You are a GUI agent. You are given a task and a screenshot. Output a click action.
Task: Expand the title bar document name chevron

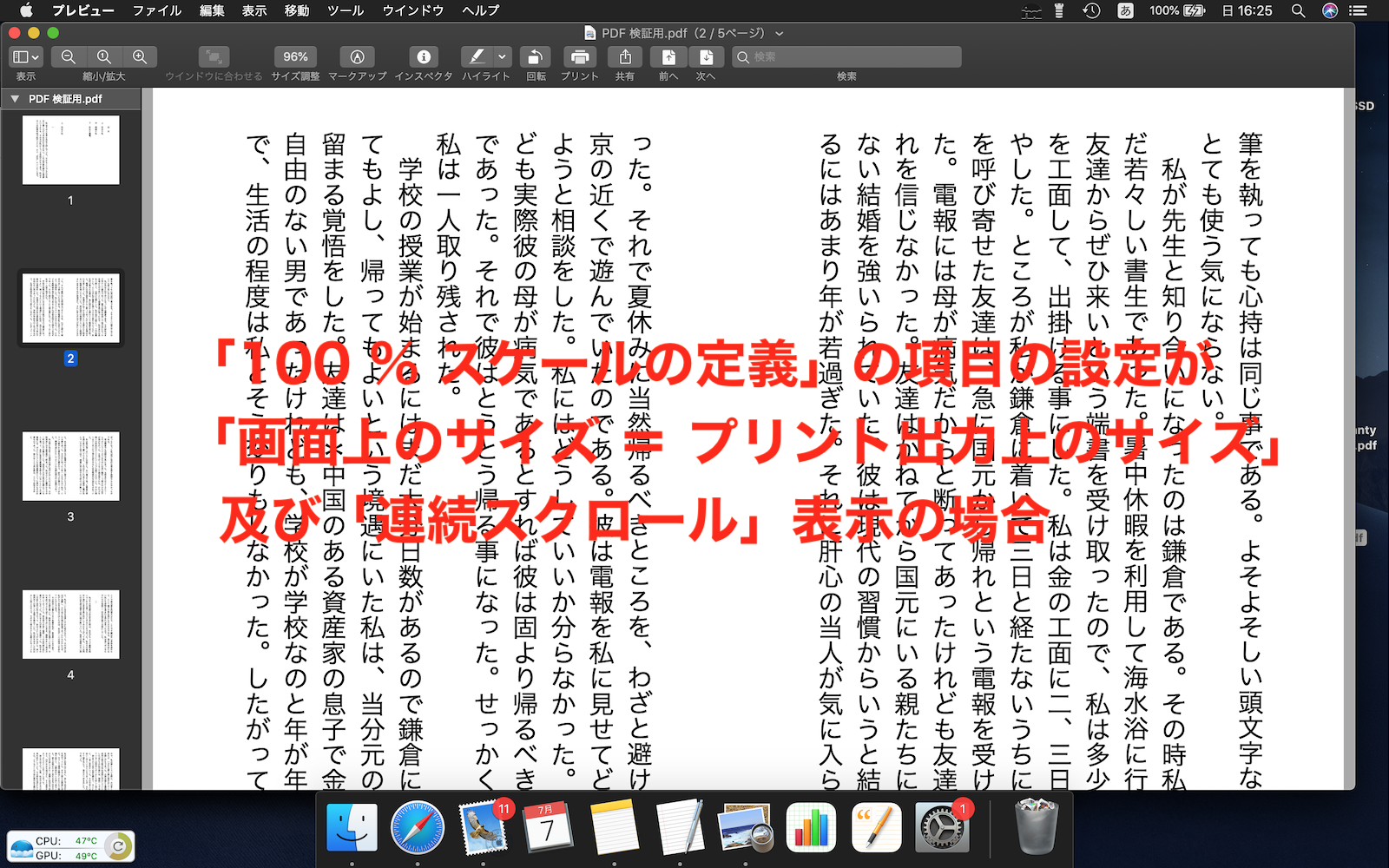[779, 34]
